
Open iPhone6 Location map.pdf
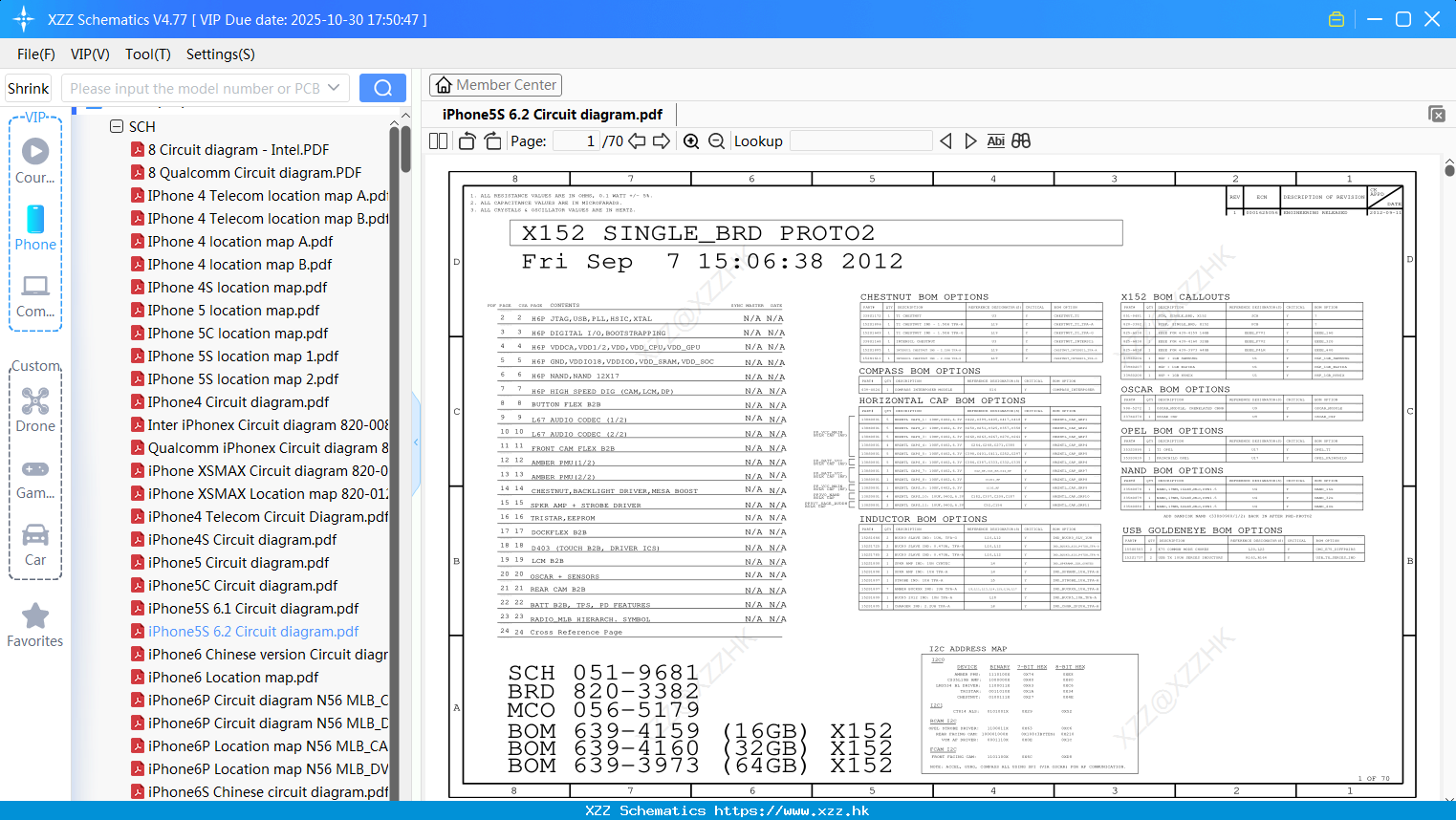pos(233,678)
